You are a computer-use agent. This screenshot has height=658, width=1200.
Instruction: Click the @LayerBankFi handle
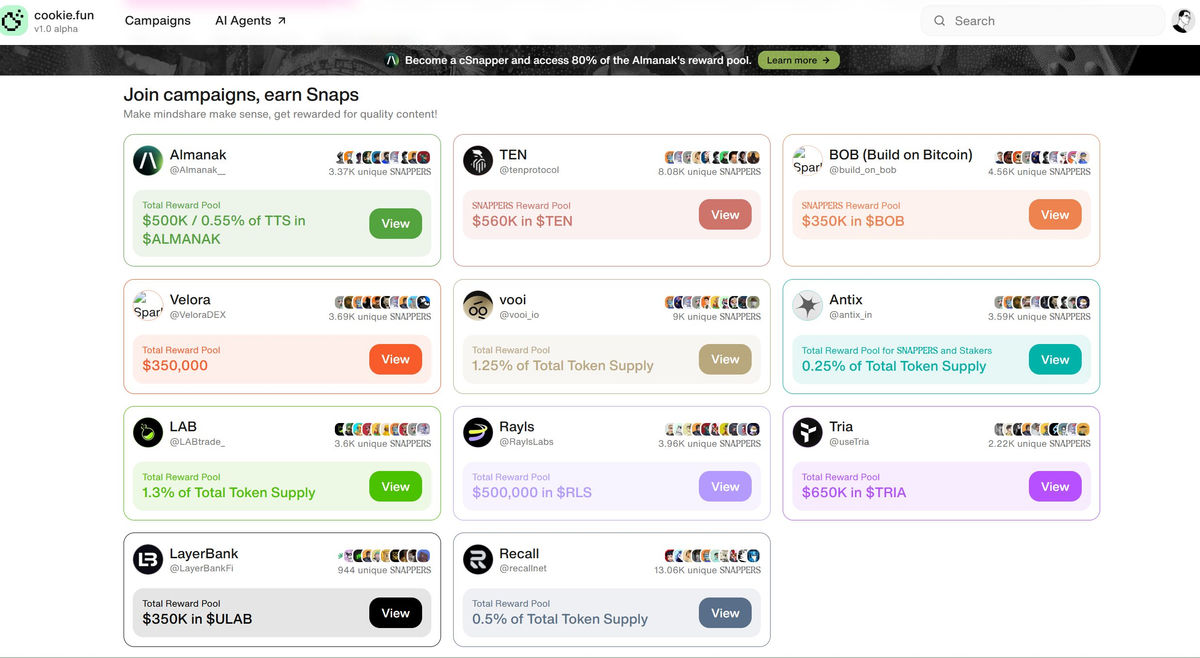[201, 569]
